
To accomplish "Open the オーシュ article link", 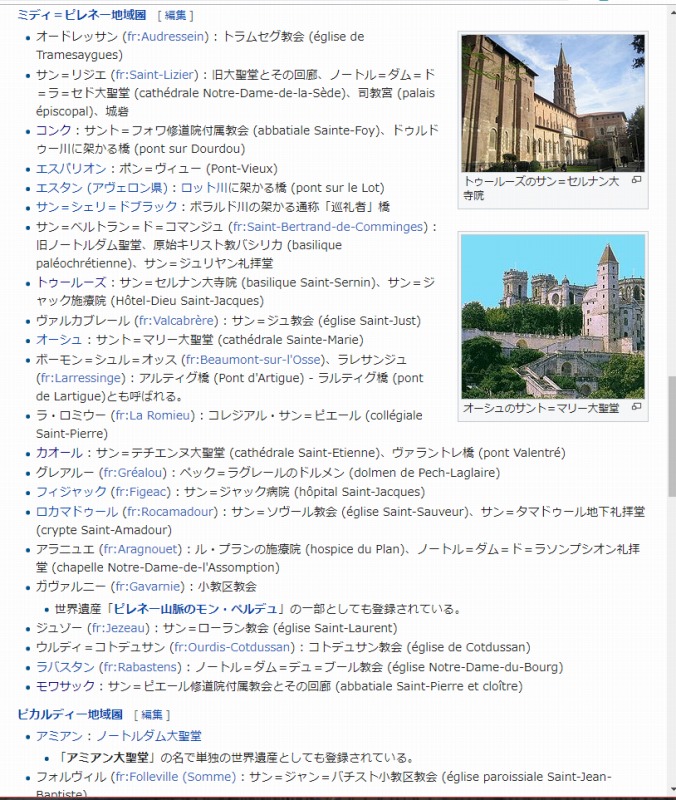I will (59, 339).
